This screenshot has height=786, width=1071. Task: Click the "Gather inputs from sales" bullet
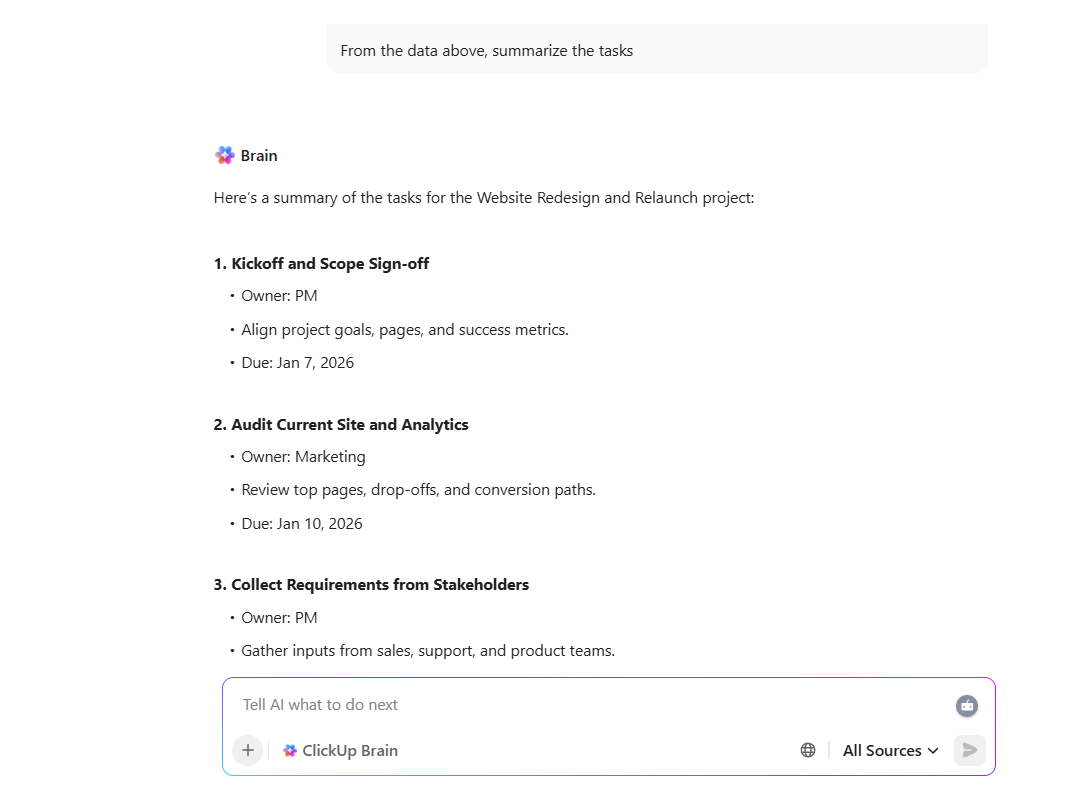click(428, 651)
